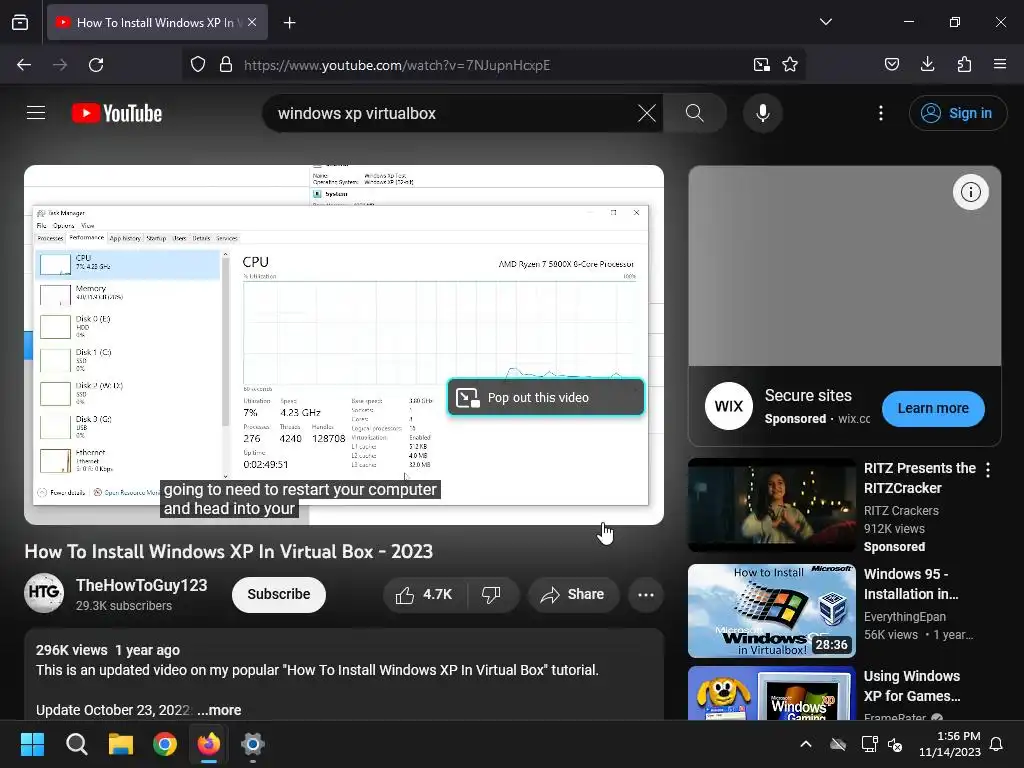Bookmark this page with the star
The height and width of the screenshot is (768, 1024).
[x=790, y=65]
